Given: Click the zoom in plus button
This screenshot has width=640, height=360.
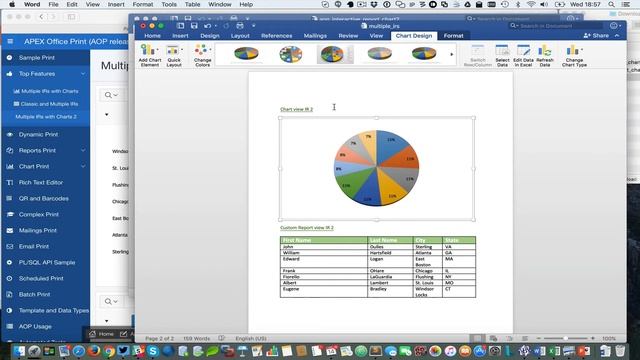Looking at the screenshot, I should (593, 338).
